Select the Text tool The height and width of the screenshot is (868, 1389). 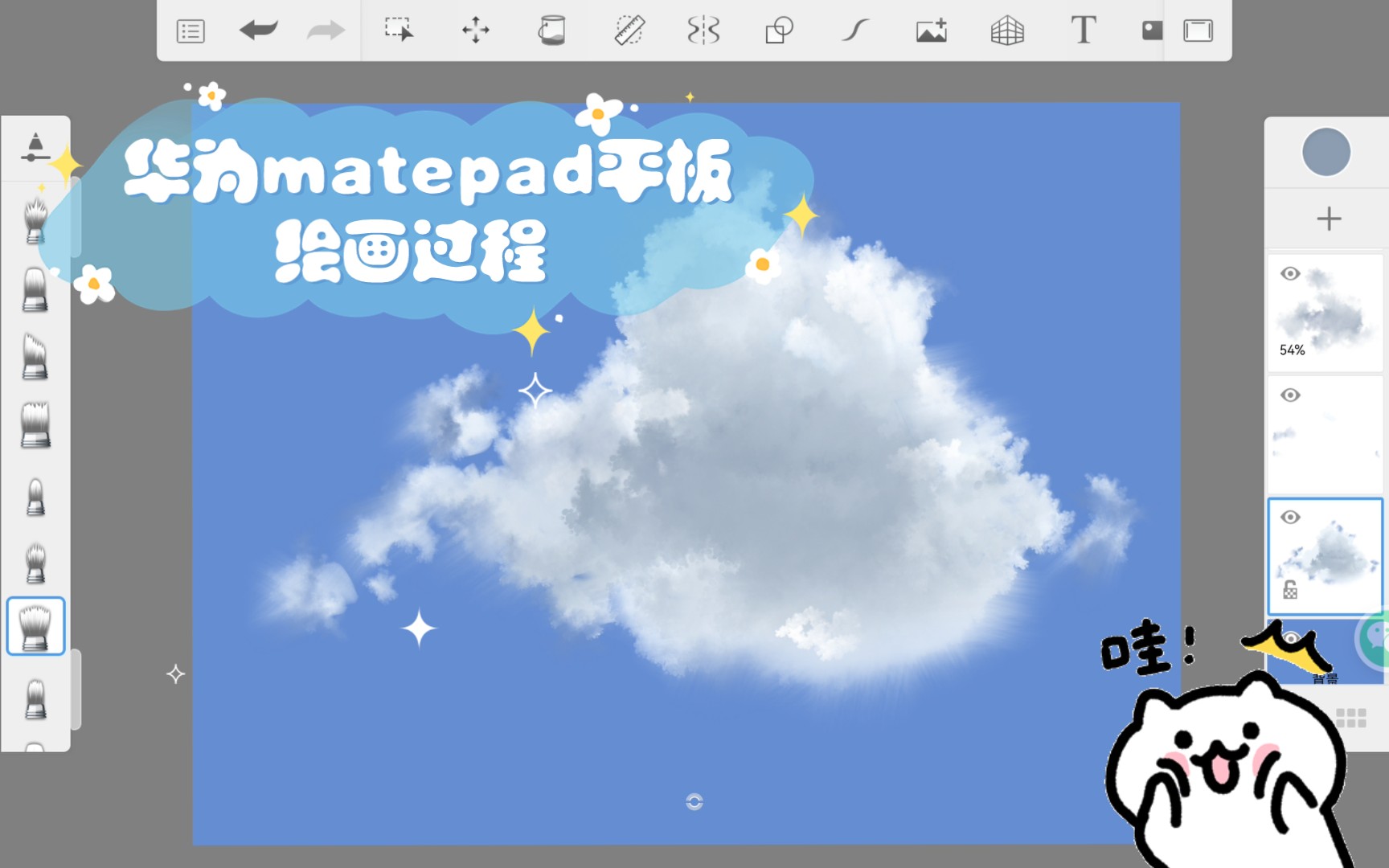[x=1084, y=31]
